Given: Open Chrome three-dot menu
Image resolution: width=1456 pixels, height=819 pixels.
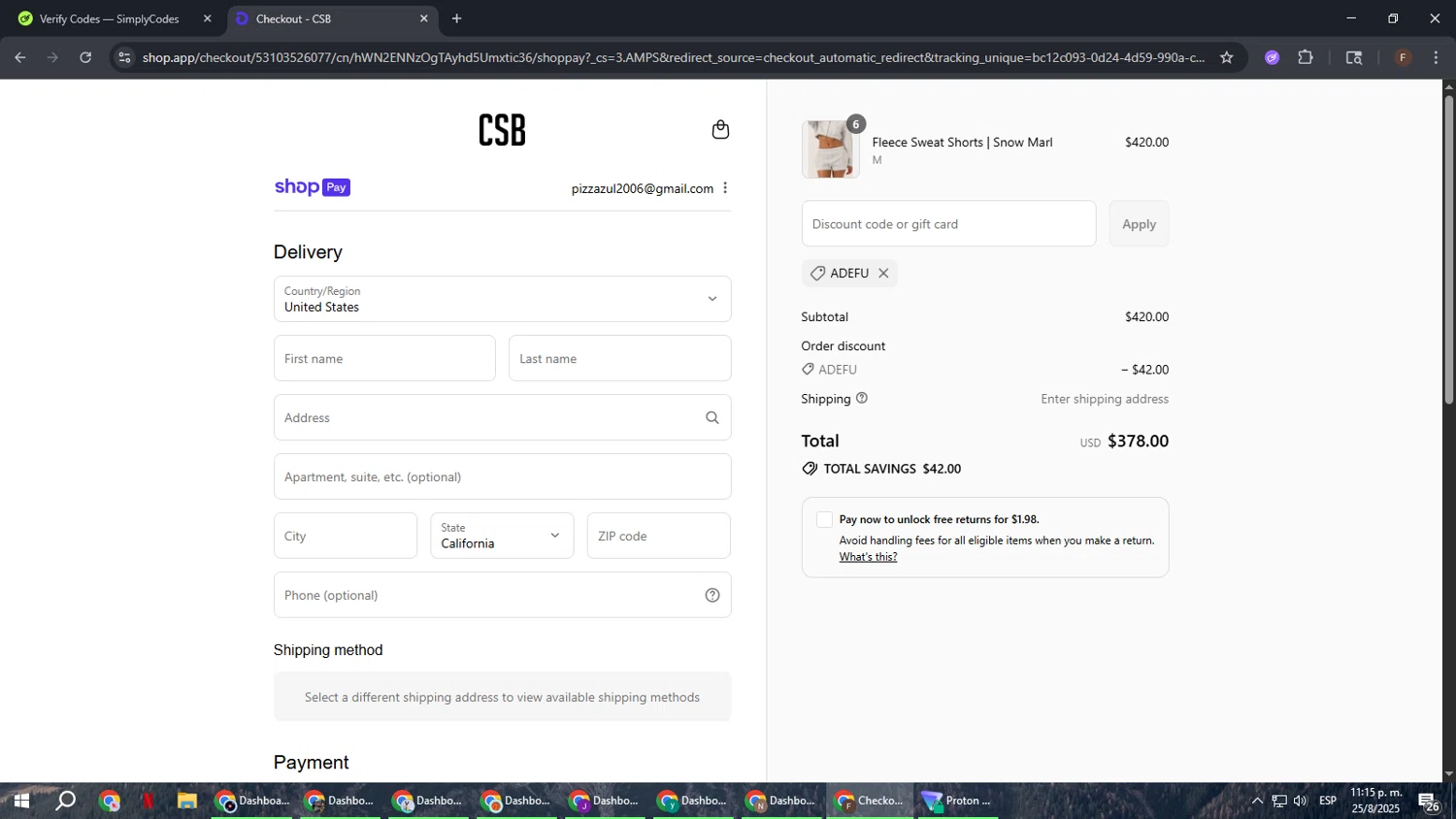Looking at the screenshot, I should click(1437, 57).
